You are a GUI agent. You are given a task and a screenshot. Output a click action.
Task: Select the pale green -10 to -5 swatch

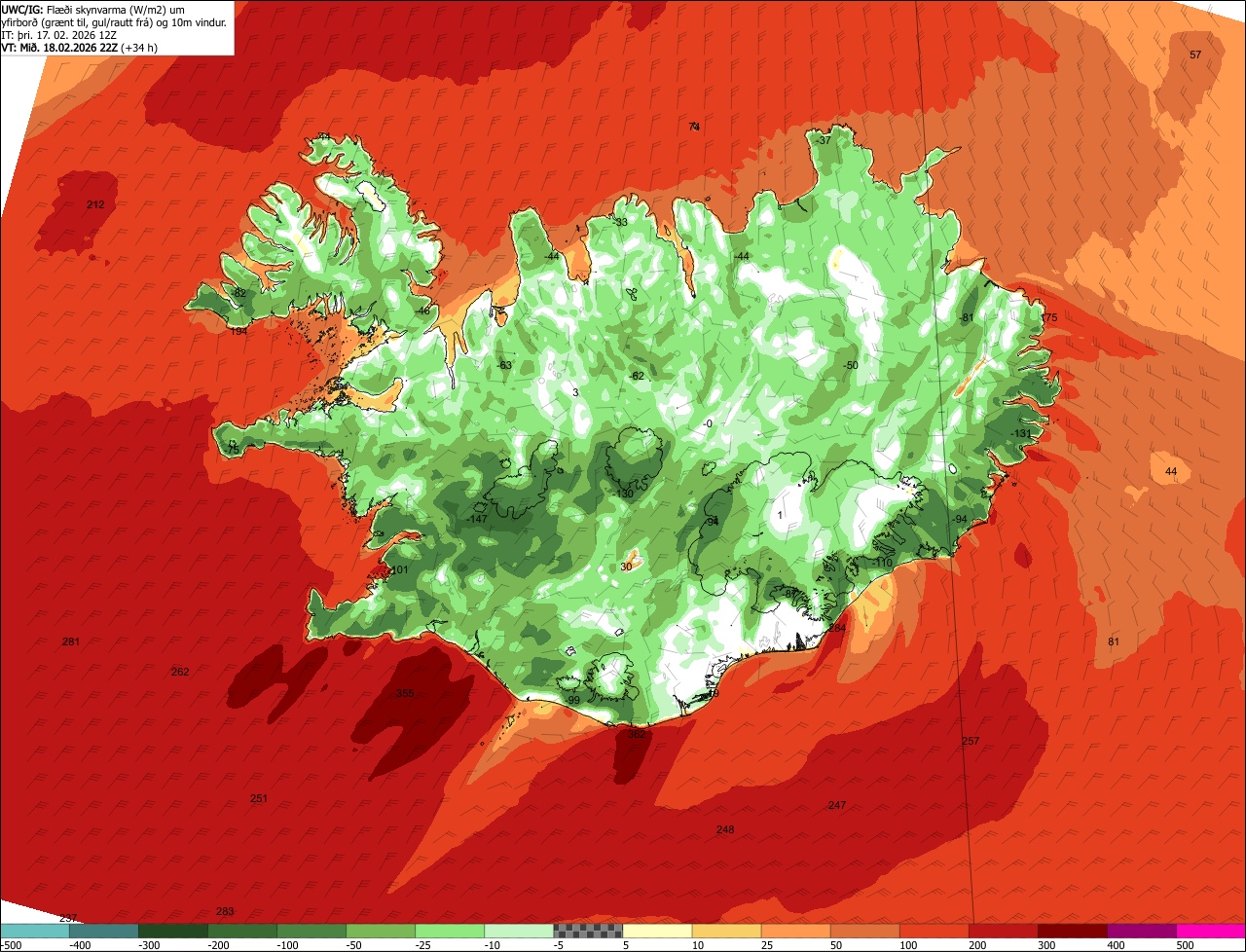(519, 931)
